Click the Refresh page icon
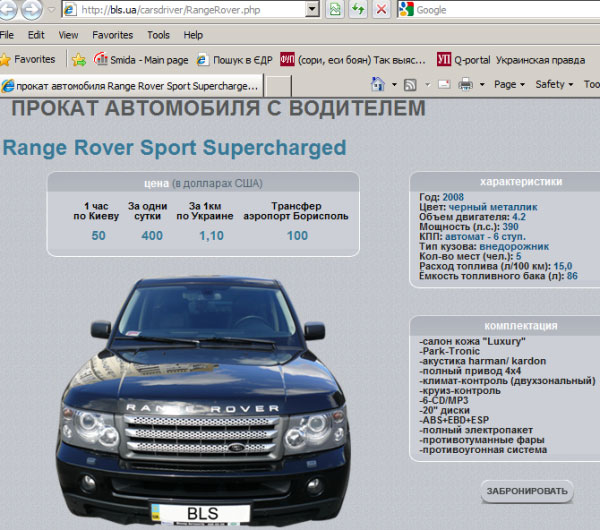This screenshot has height=530, width=600. (x=358, y=10)
